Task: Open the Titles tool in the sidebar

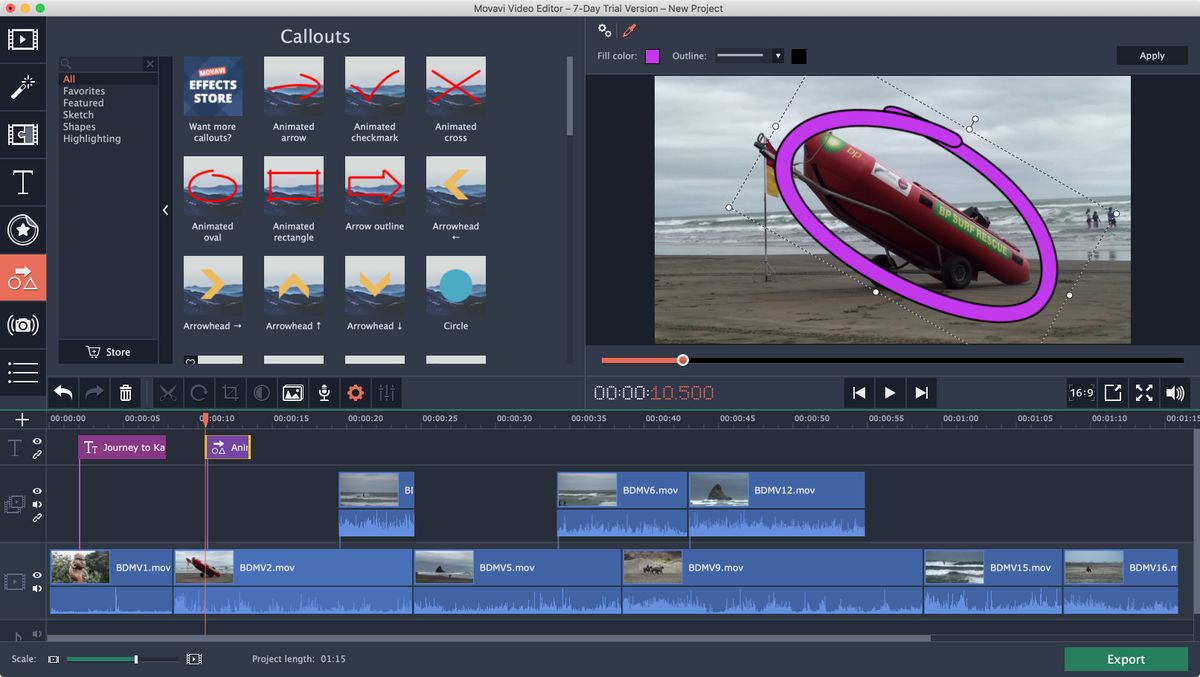Action: [x=22, y=182]
